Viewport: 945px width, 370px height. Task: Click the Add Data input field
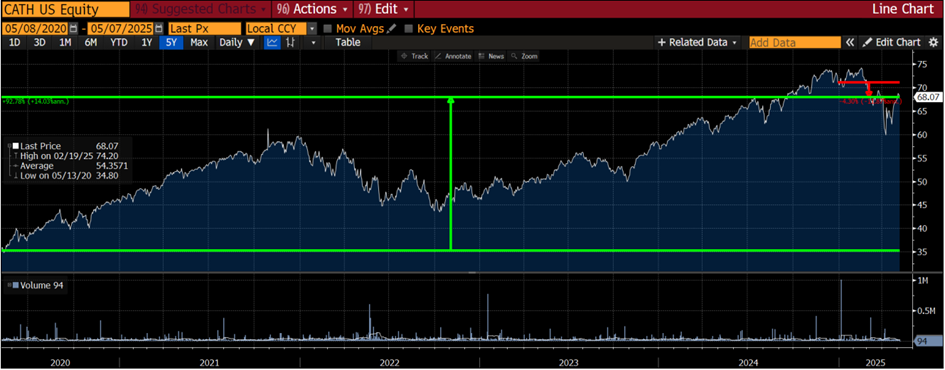[795, 42]
